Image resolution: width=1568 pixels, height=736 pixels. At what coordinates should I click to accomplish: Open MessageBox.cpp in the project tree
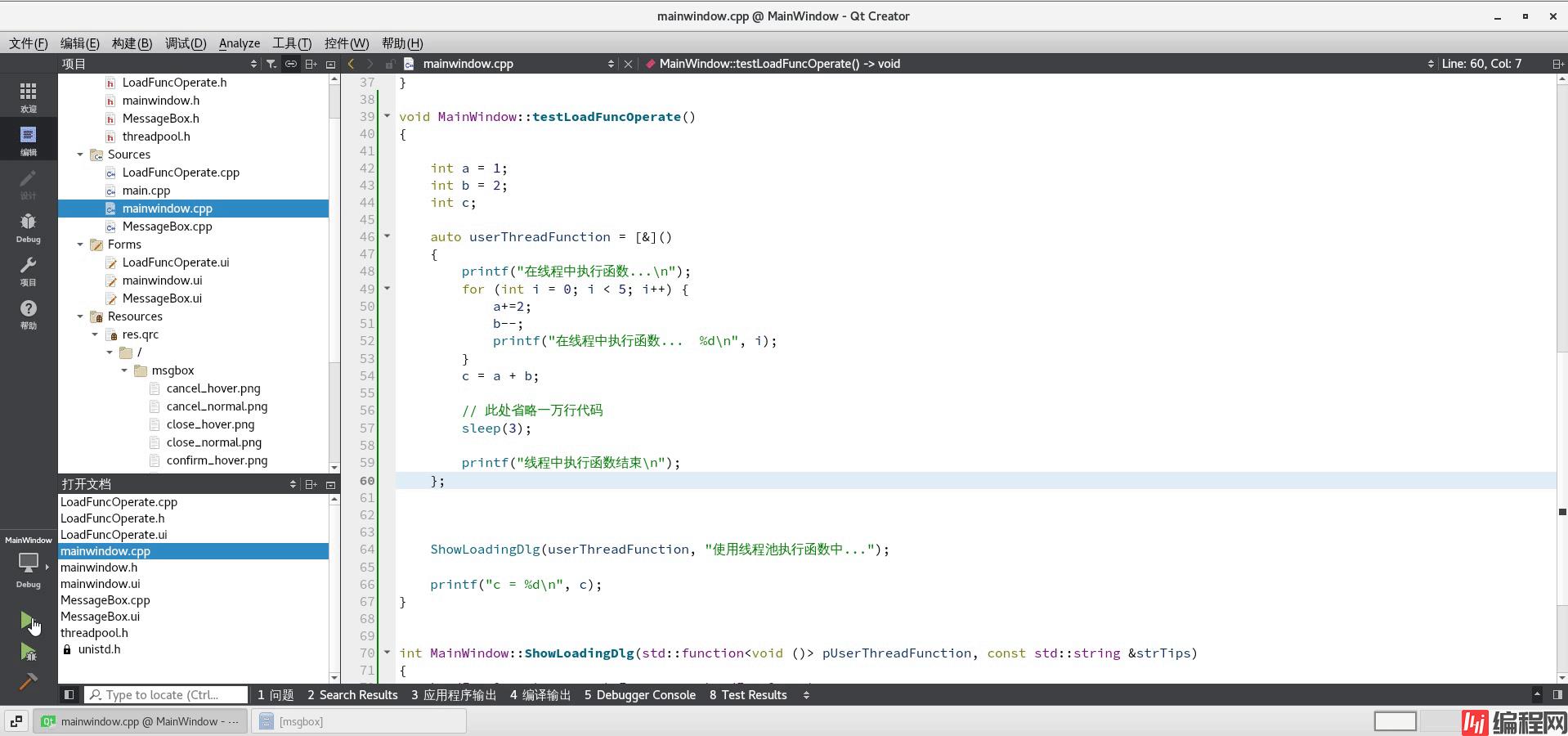point(167,227)
